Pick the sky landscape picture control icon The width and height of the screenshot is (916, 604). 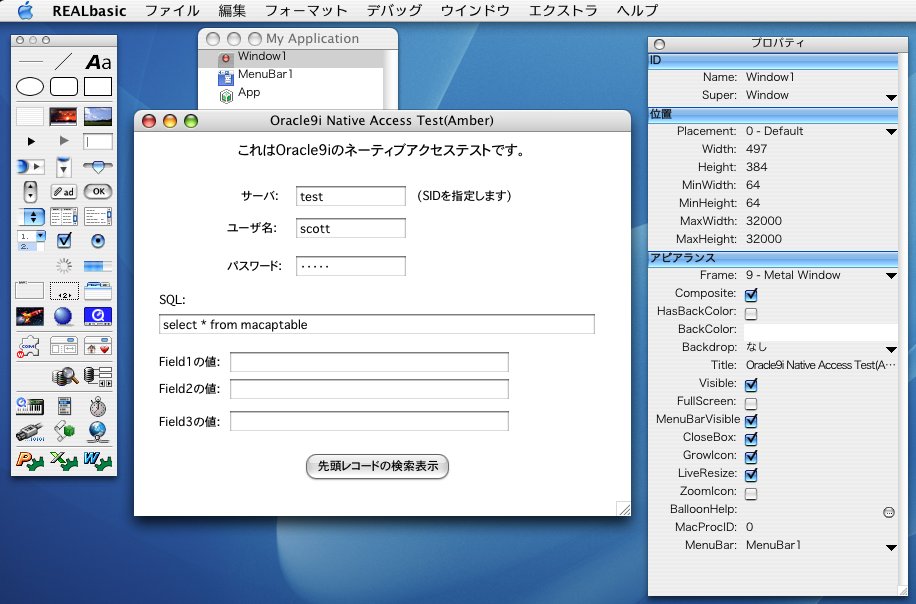[98, 116]
